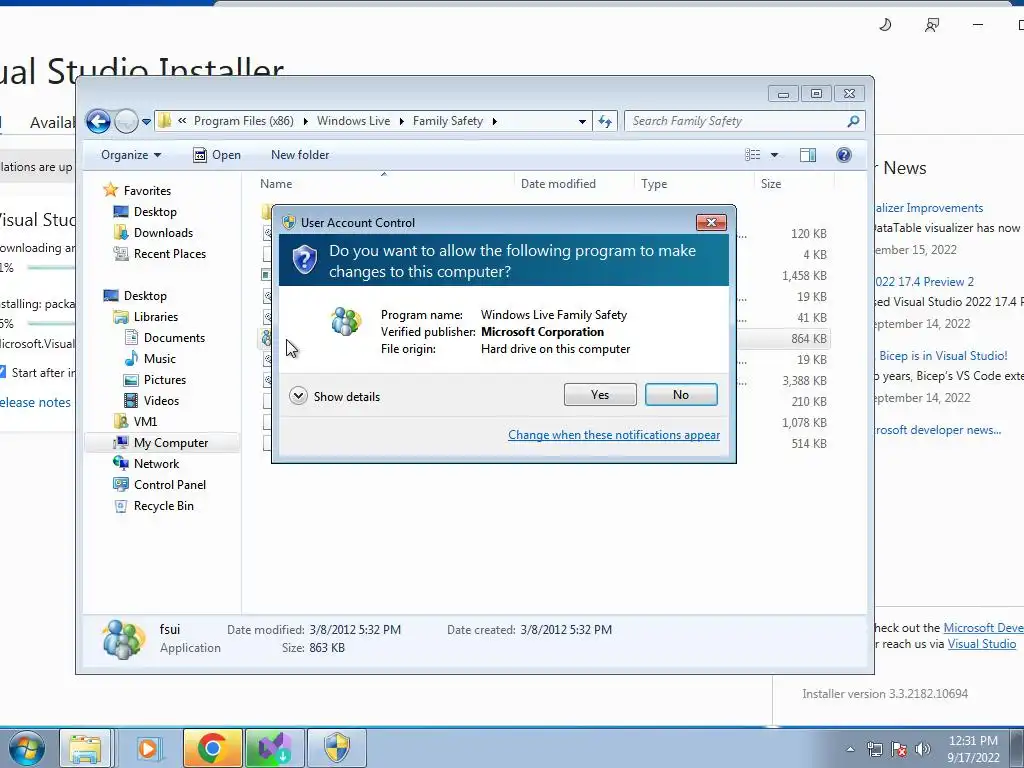Sort by the Type column header
Image resolution: width=1024 pixels, height=768 pixels.
[x=694, y=184]
